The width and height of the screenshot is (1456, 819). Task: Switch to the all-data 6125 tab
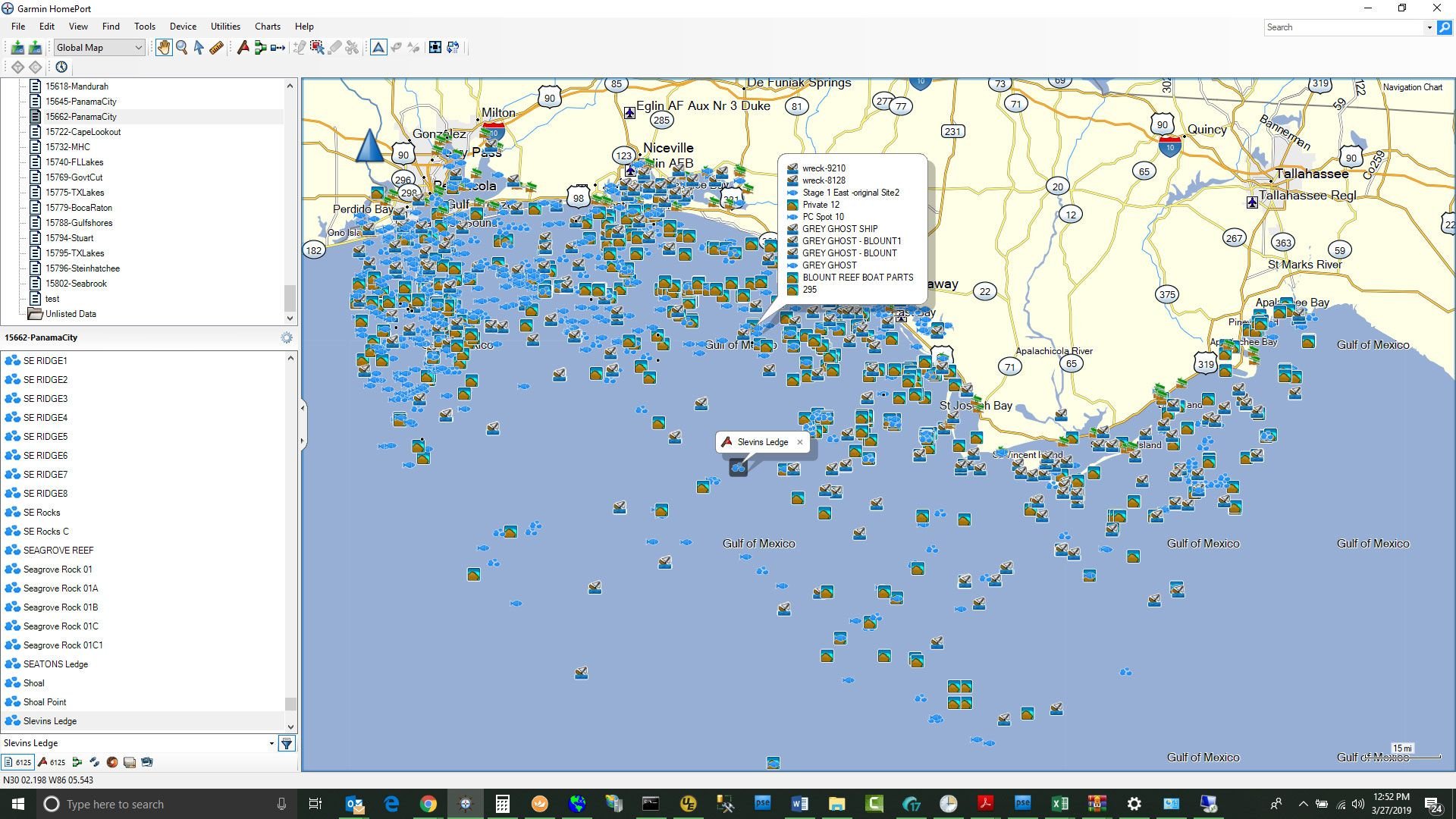pos(17,763)
